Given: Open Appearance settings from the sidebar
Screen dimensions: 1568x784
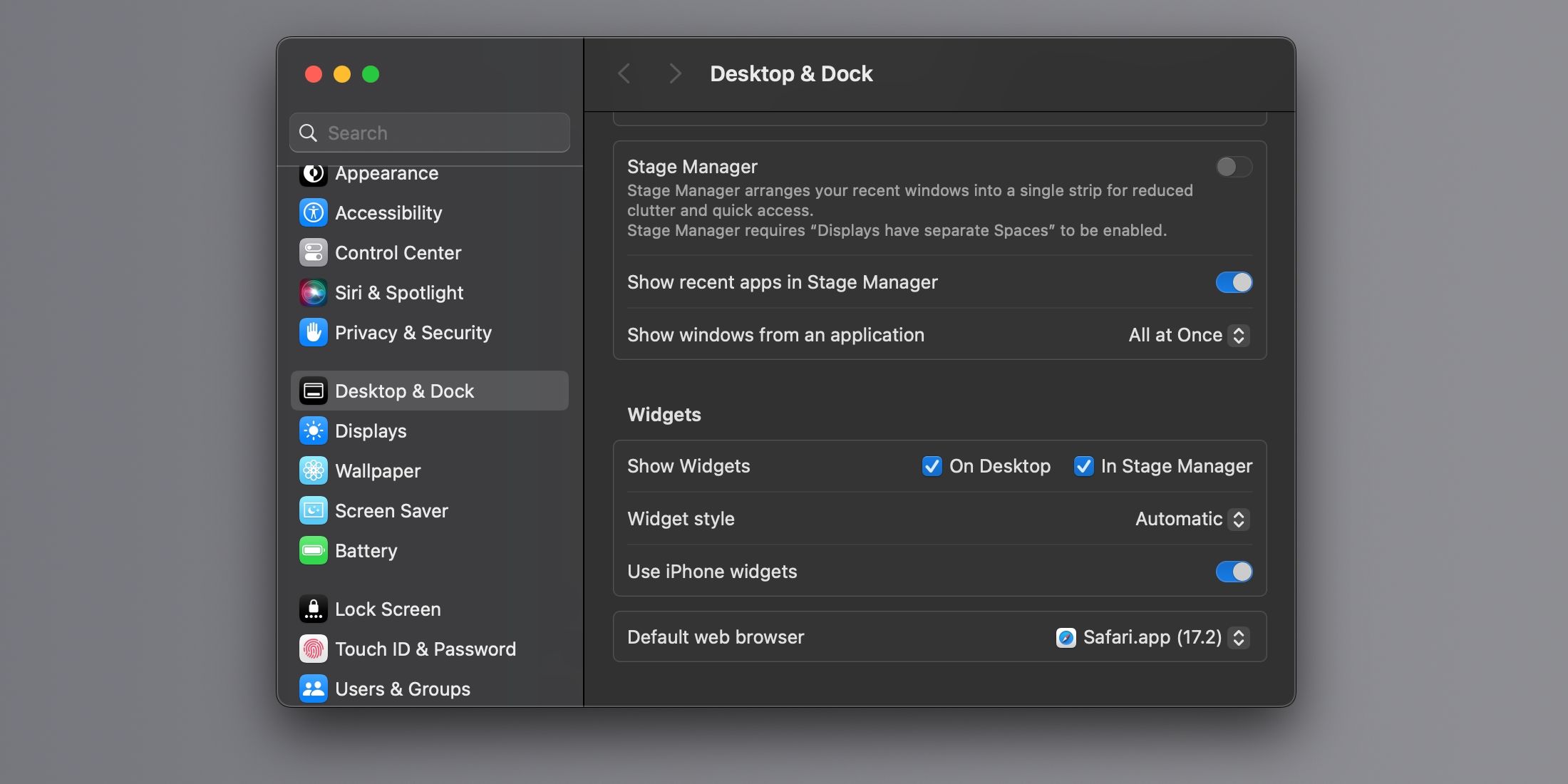Looking at the screenshot, I should tap(387, 172).
